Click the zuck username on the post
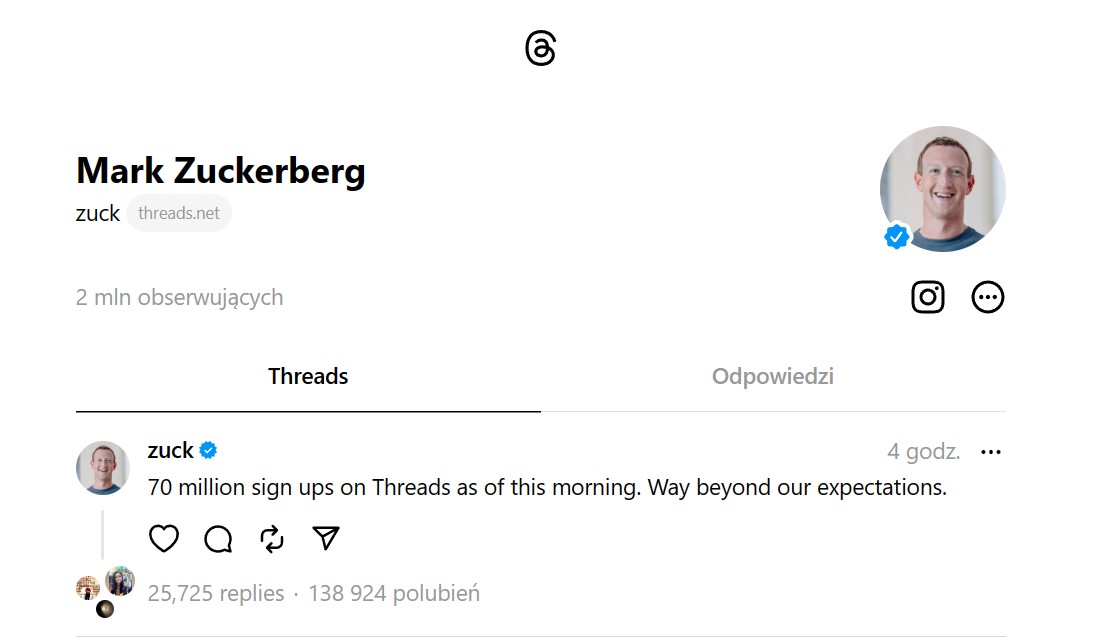The width and height of the screenshot is (1108, 637). (x=170, y=450)
